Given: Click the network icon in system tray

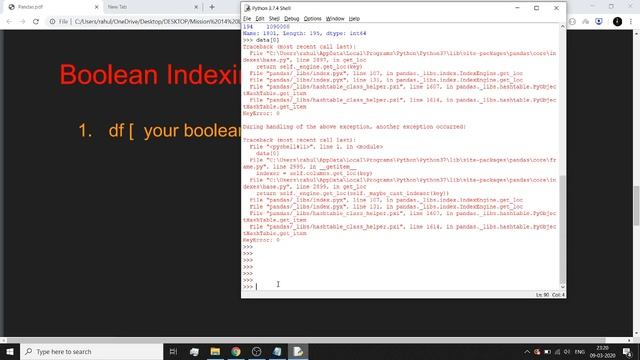Looking at the screenshot, I should click(x=558, y=351).
